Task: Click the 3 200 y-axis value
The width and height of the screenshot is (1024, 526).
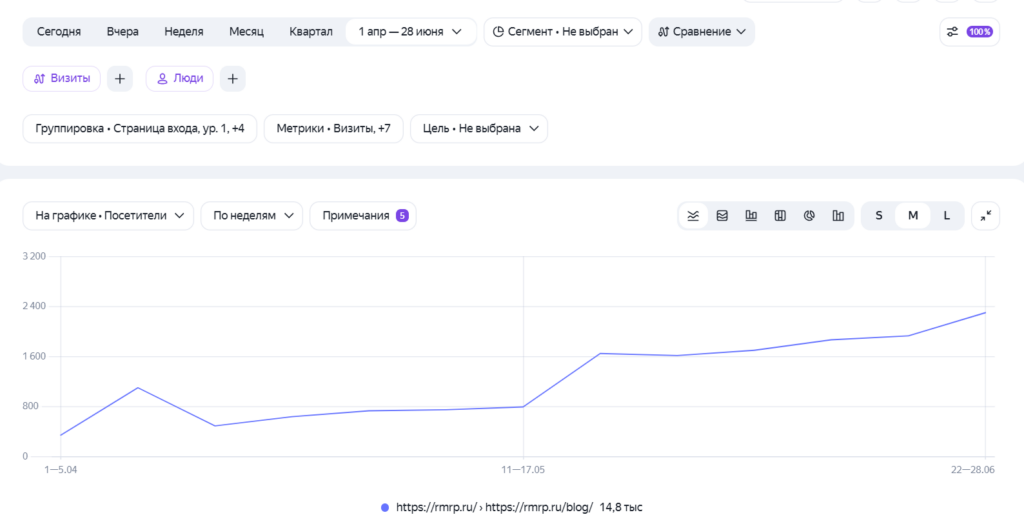Action: (34, 256)
